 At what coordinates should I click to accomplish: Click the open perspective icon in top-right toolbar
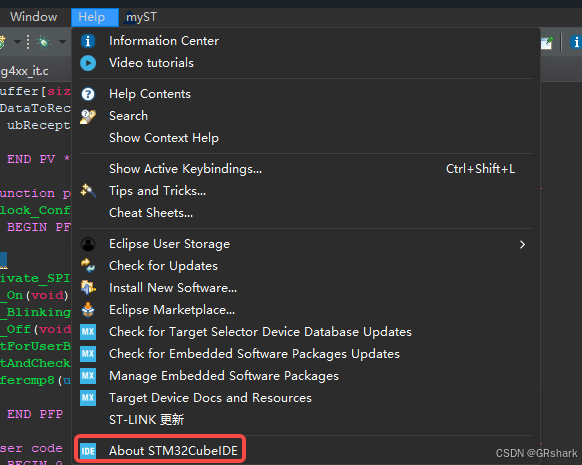click(547, 43)
